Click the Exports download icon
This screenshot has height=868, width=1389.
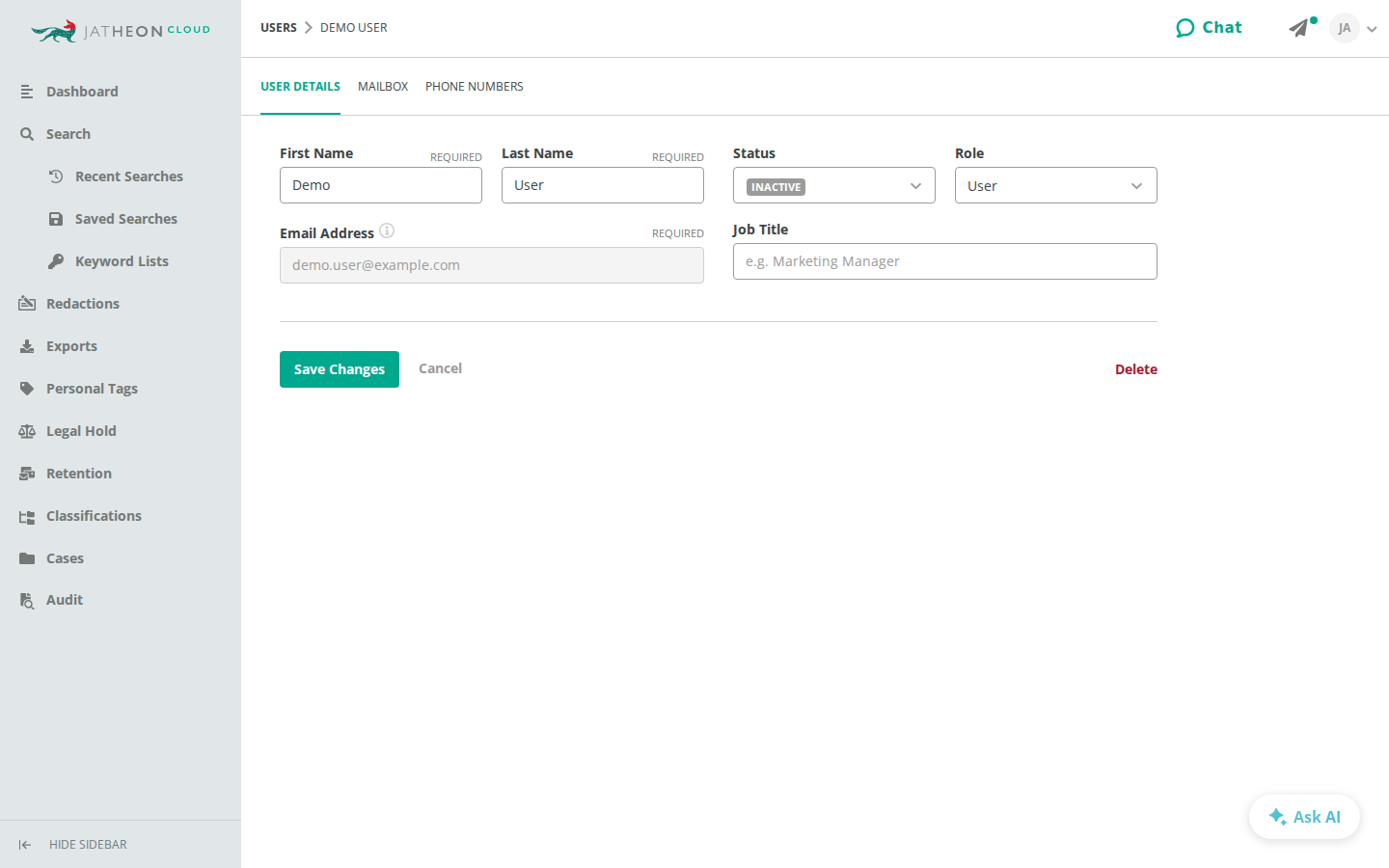(27, 346)
